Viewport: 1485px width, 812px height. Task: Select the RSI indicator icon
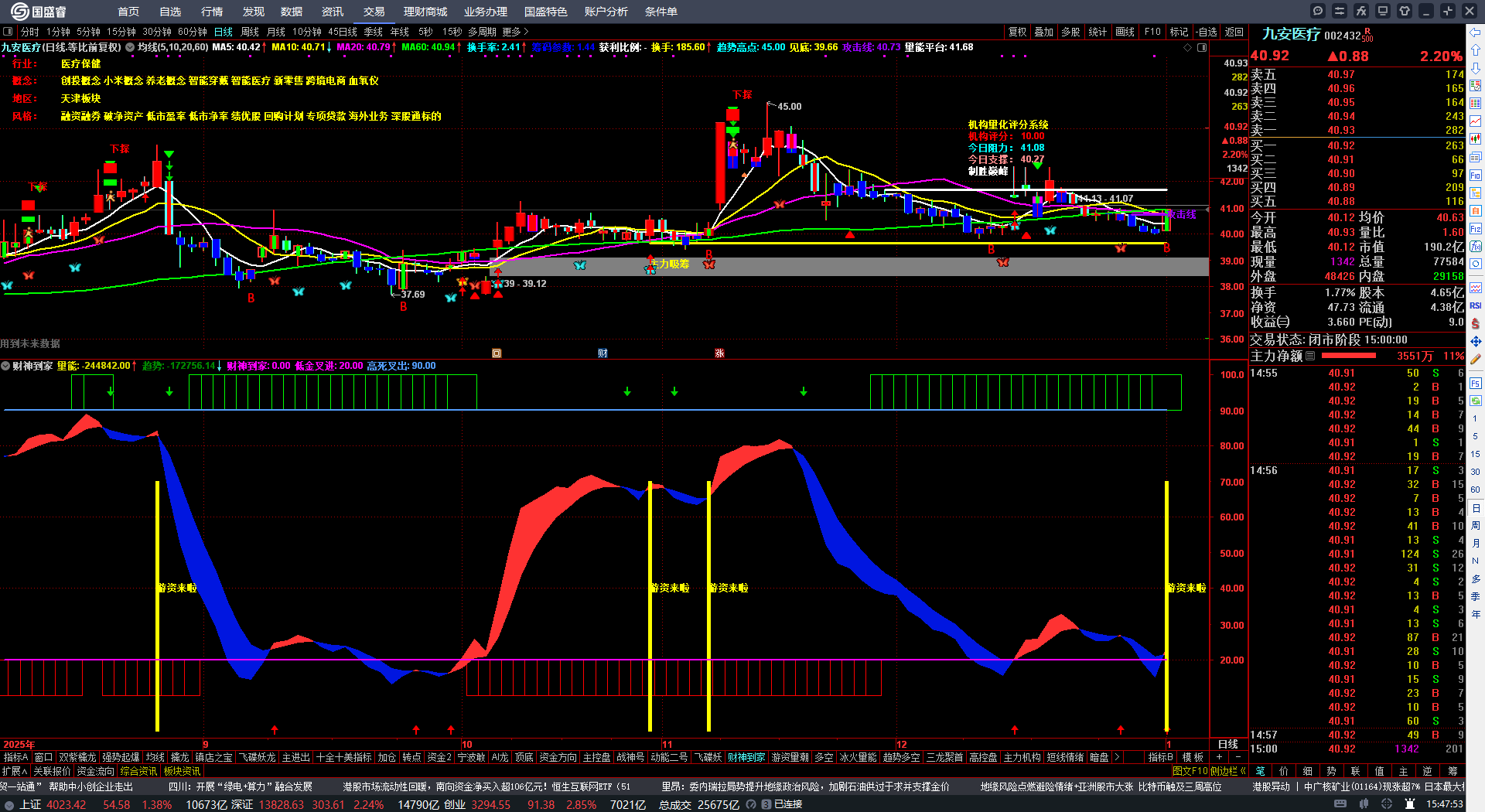pyautogui.click(x=1476, y=305)
